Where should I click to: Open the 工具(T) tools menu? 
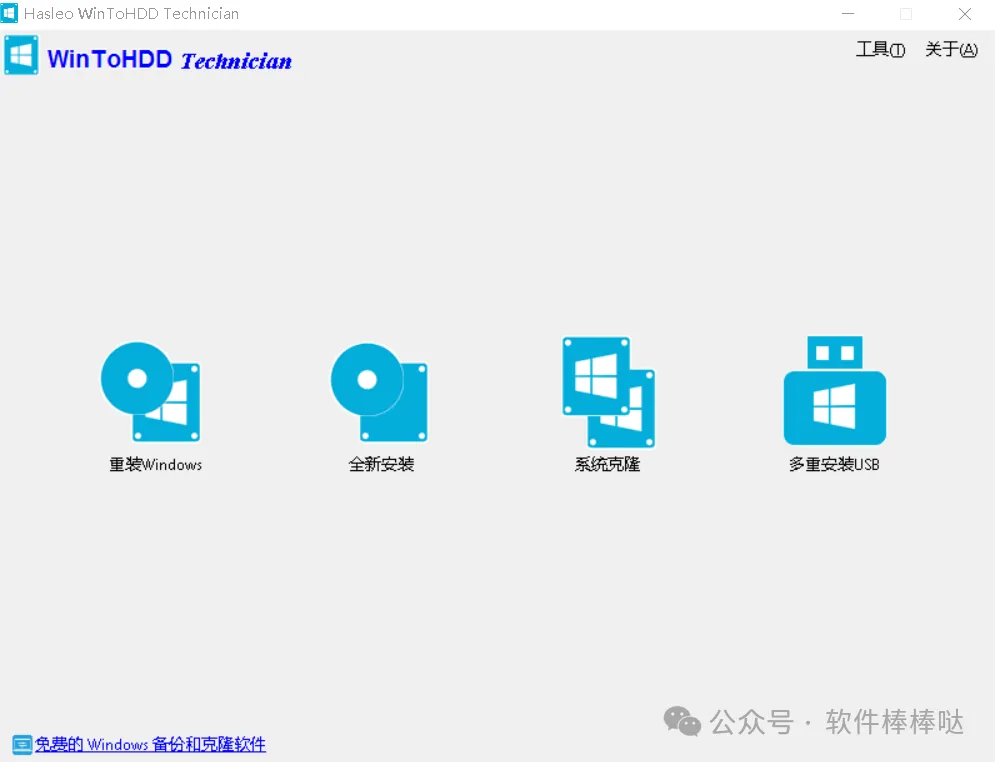[x=880, y=49]
